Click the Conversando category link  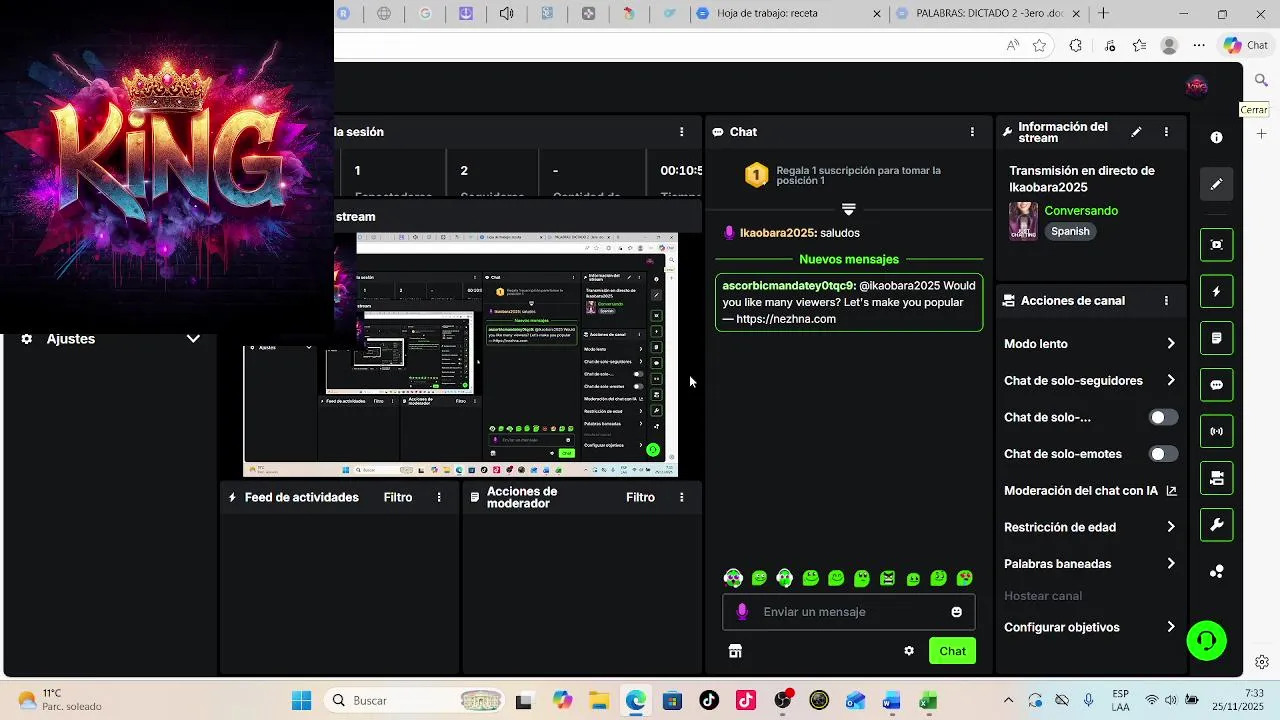[1081, 211]
